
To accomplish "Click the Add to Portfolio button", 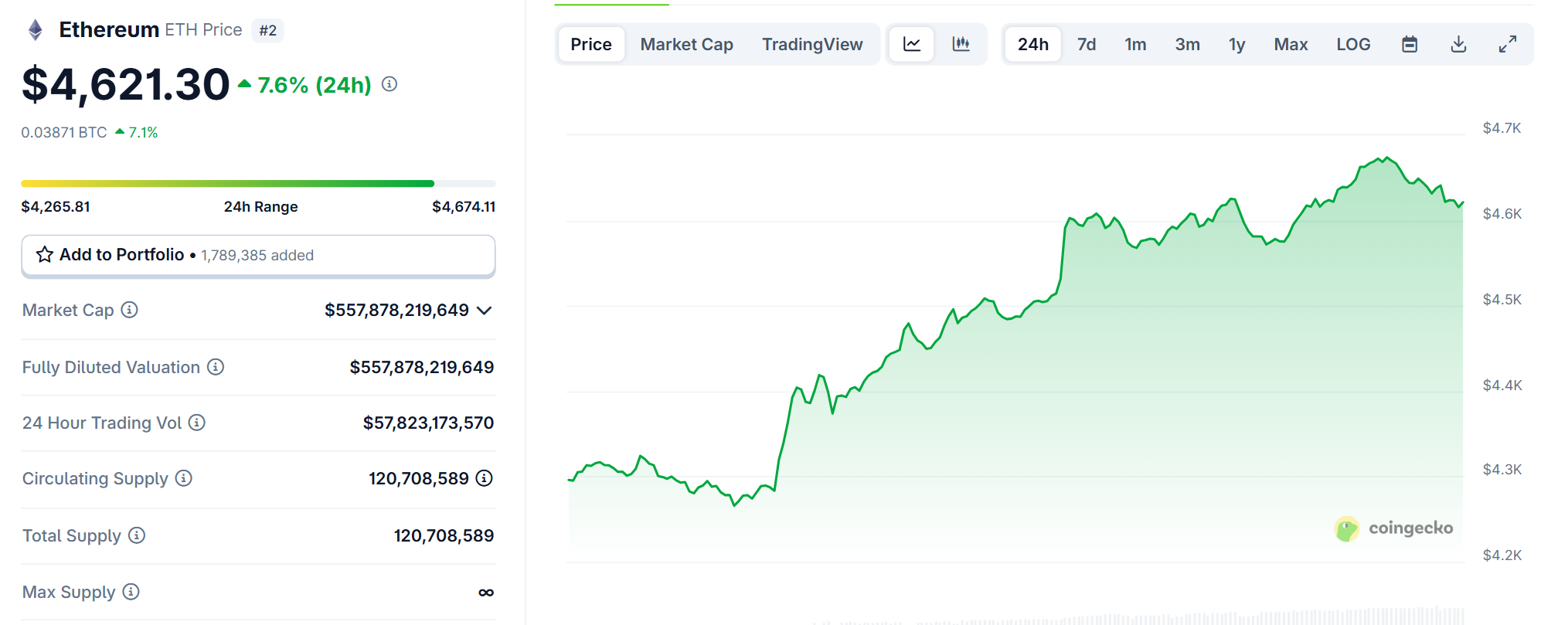I will 258,256.
